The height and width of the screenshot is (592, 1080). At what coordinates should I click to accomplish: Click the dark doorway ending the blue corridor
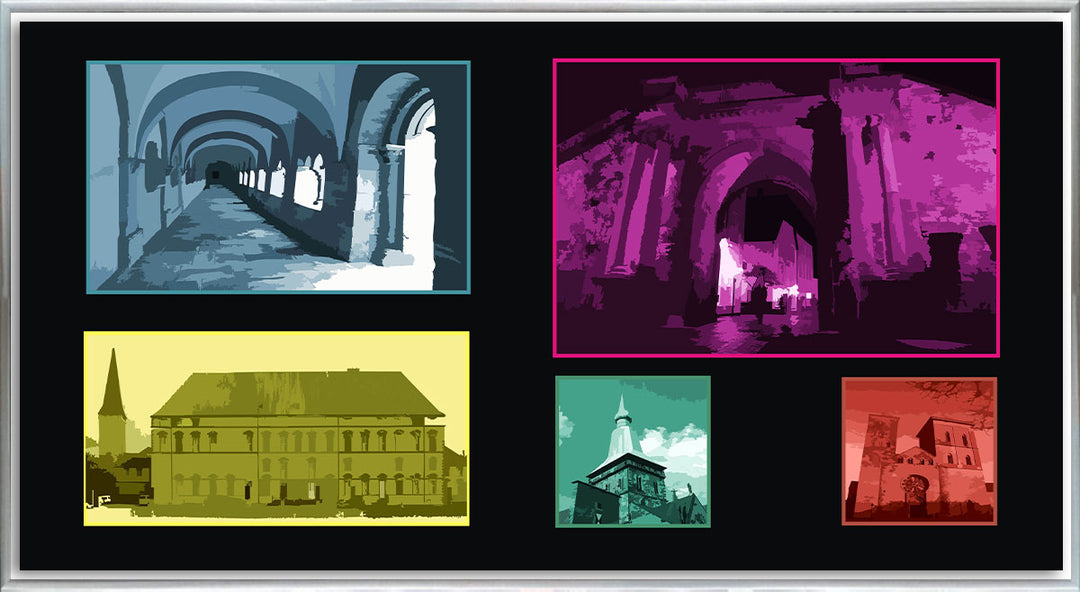tap(214, 174)
